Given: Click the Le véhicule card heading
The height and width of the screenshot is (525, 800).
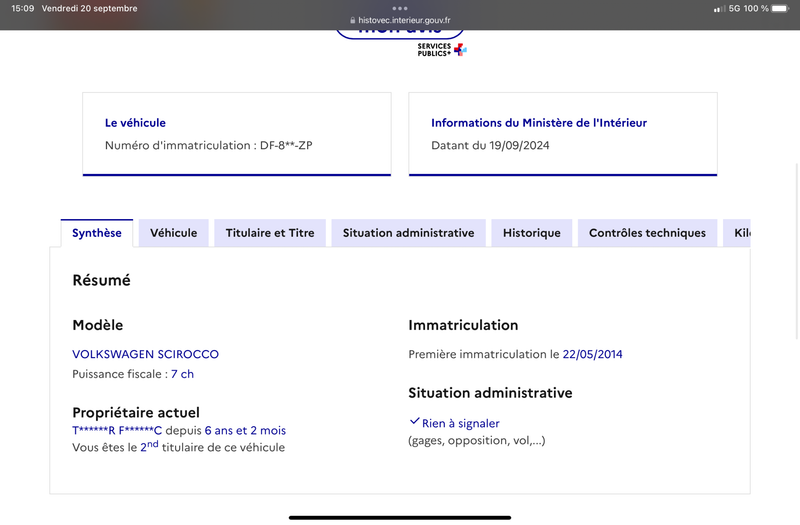Looking at the screenshot, I should [x=135, y=123].
